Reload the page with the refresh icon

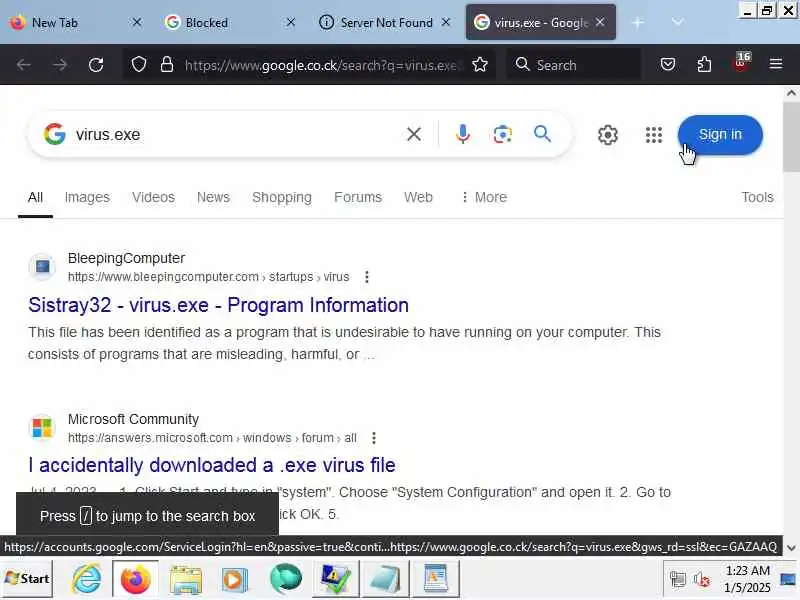[x=96, y=65]
